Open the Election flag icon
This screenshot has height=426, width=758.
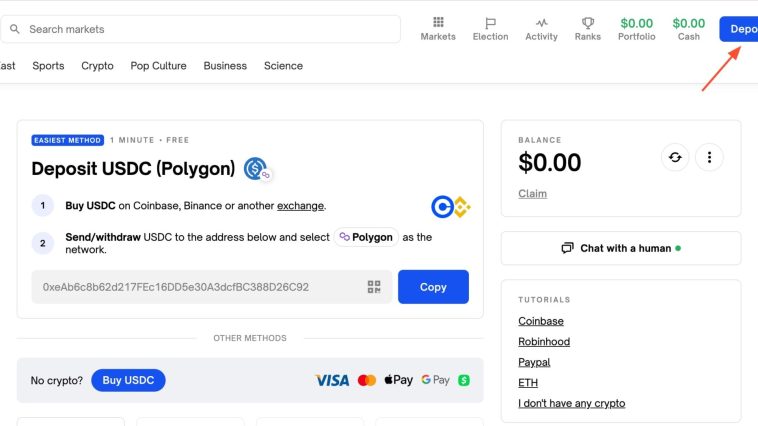[490, 23]
